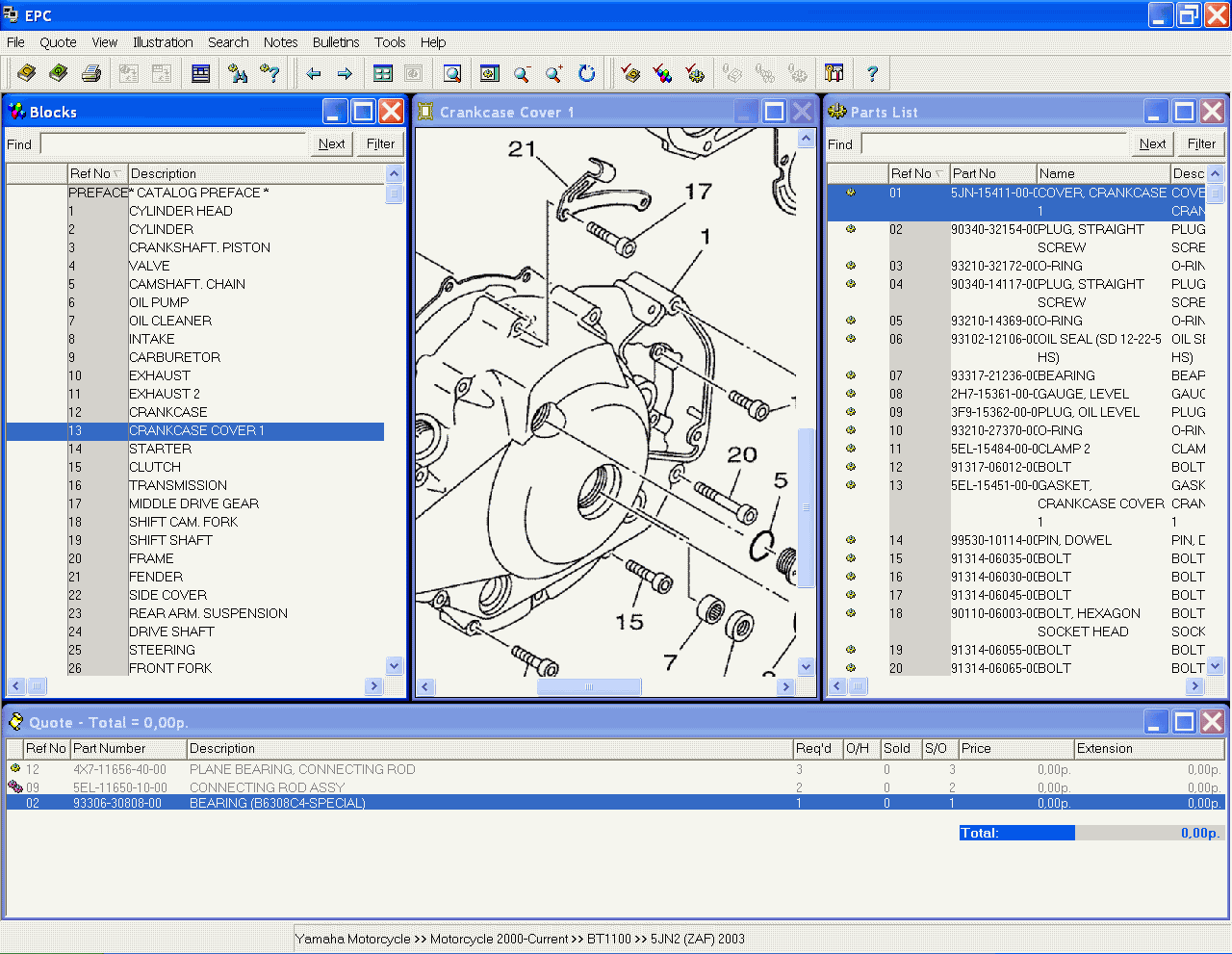This screenshot has width=1232, height=954.
Task: Click the fit illustration to window icon
Action: pos(489,73)
